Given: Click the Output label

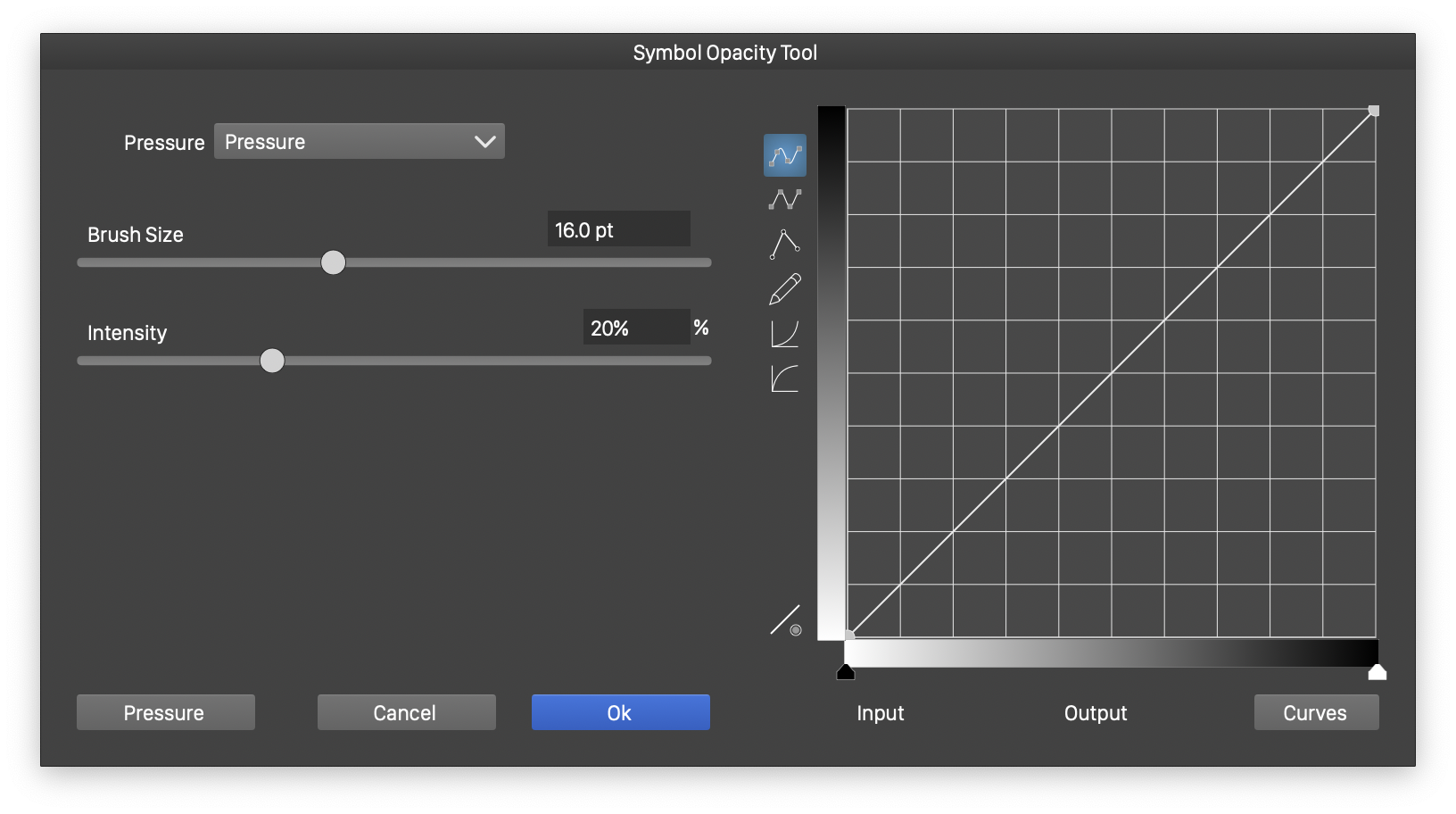Looking at the screenshot, I should [x=1096, y=713].
